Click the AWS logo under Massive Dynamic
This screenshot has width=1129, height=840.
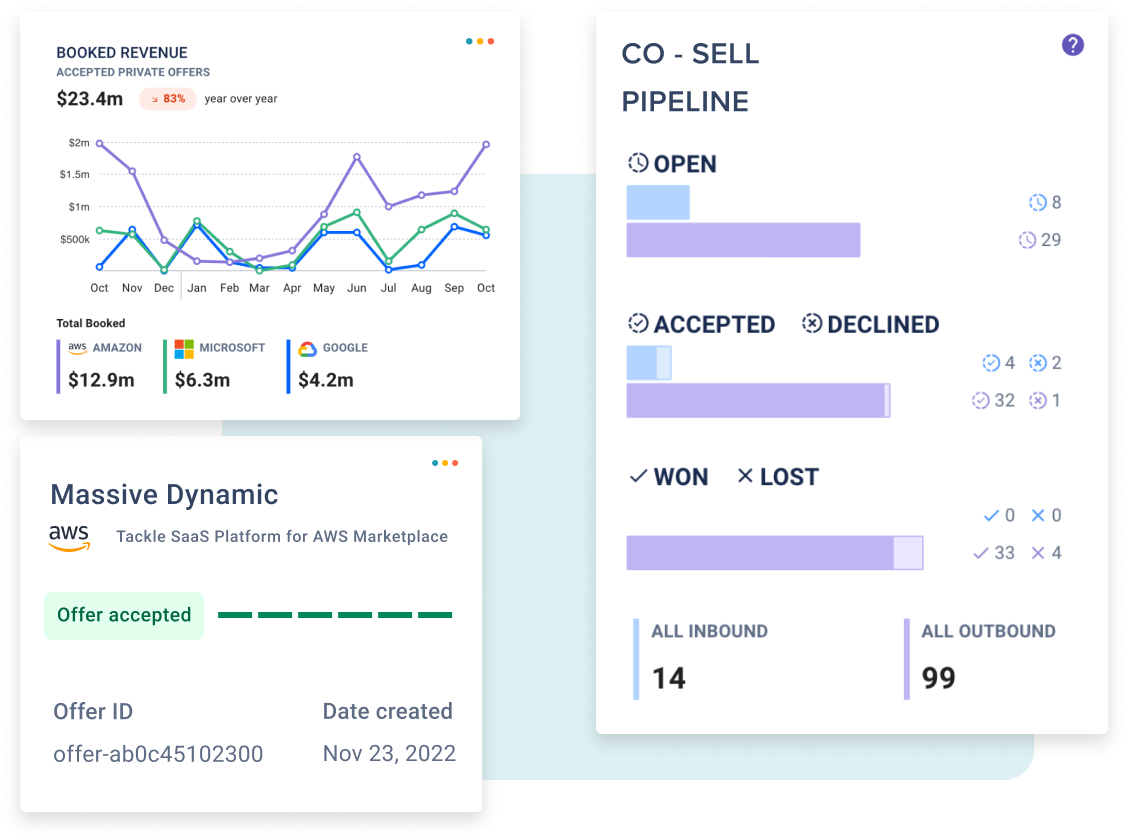69,537
